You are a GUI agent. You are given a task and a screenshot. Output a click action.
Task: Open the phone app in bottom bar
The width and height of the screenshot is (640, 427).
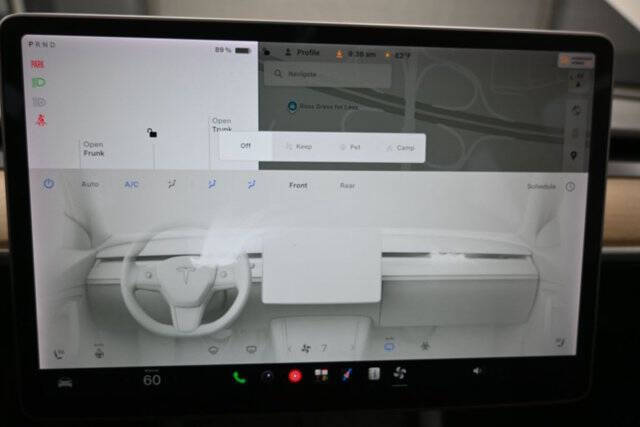pyautogui.click(x=239, y=377)
